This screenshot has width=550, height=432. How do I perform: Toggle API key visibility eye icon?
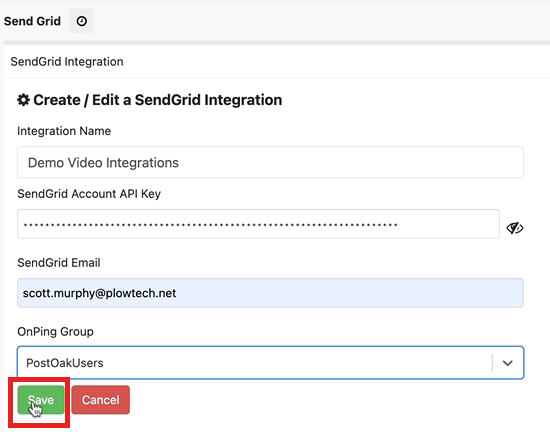point(515,228)
